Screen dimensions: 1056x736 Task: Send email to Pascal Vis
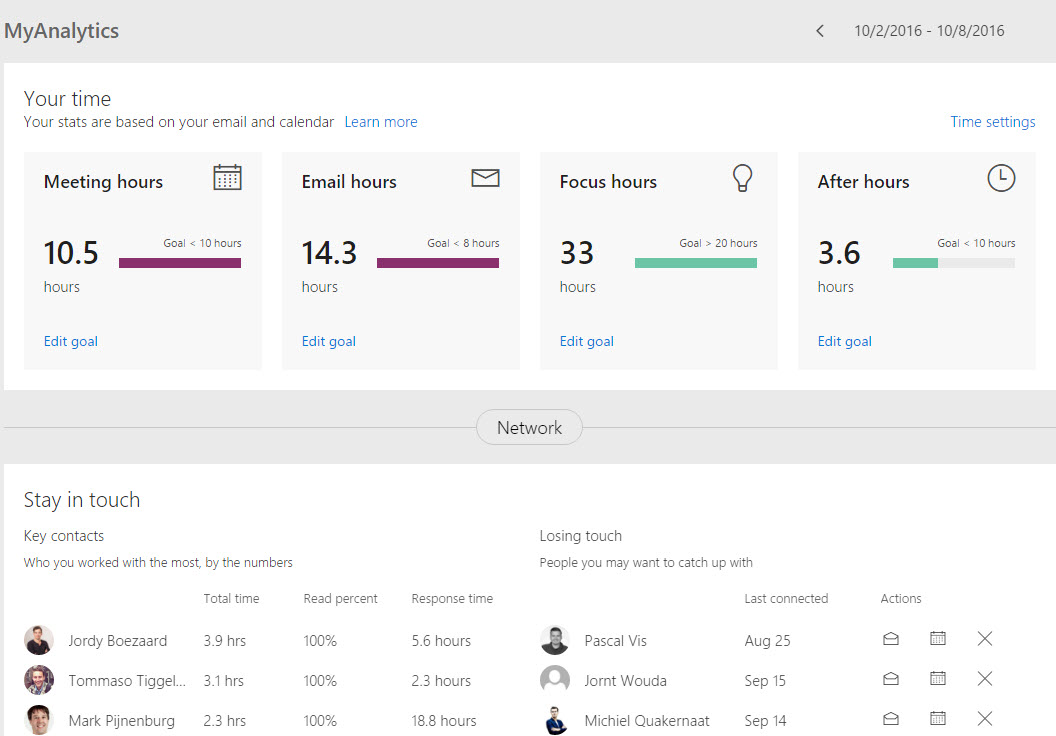click(890, 639)
